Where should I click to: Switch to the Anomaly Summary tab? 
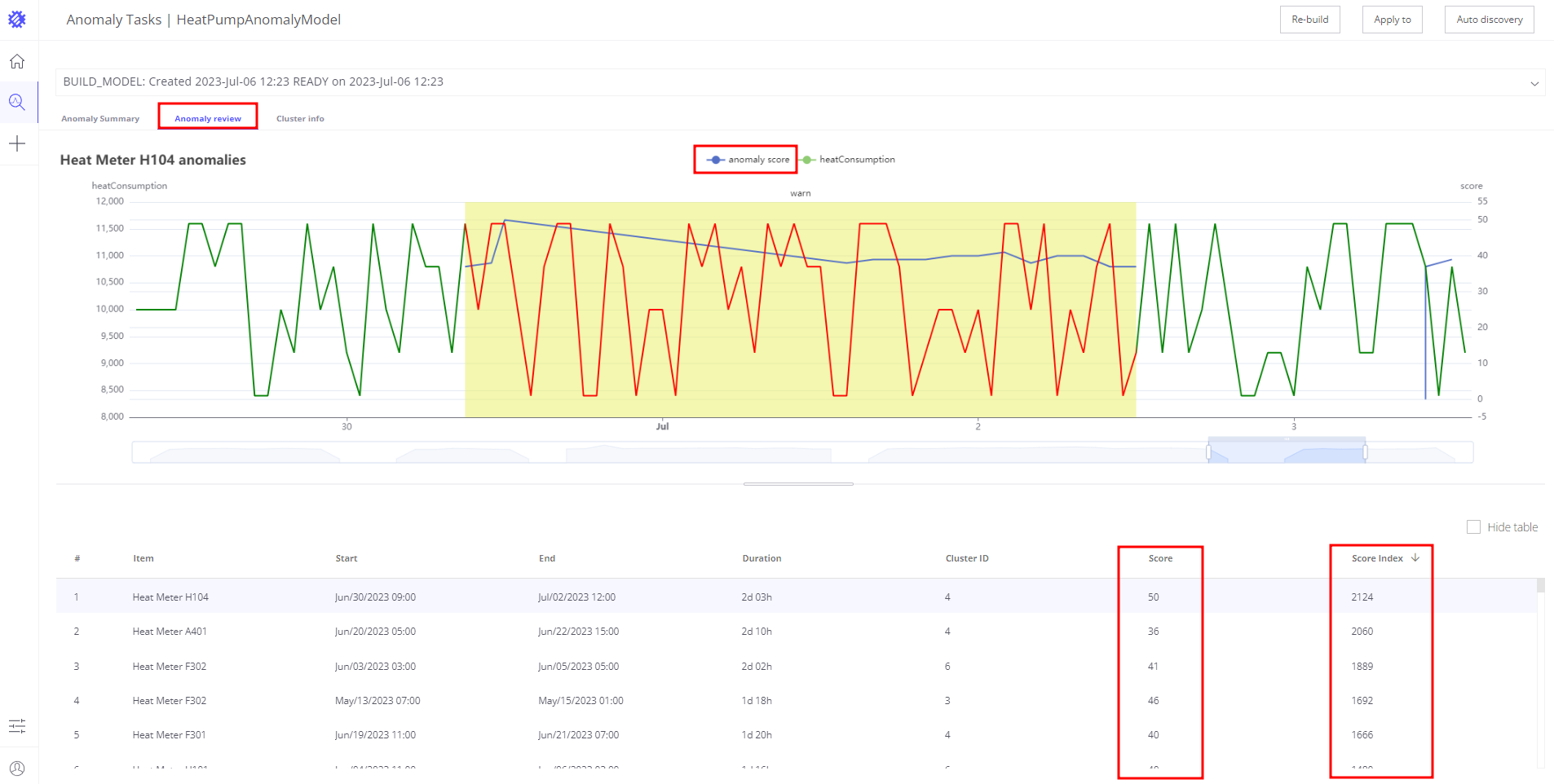point(99,117)
